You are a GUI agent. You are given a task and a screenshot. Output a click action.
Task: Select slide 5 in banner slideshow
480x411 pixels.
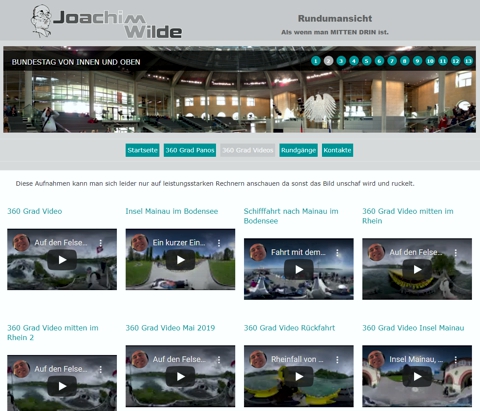coord(367,61)
